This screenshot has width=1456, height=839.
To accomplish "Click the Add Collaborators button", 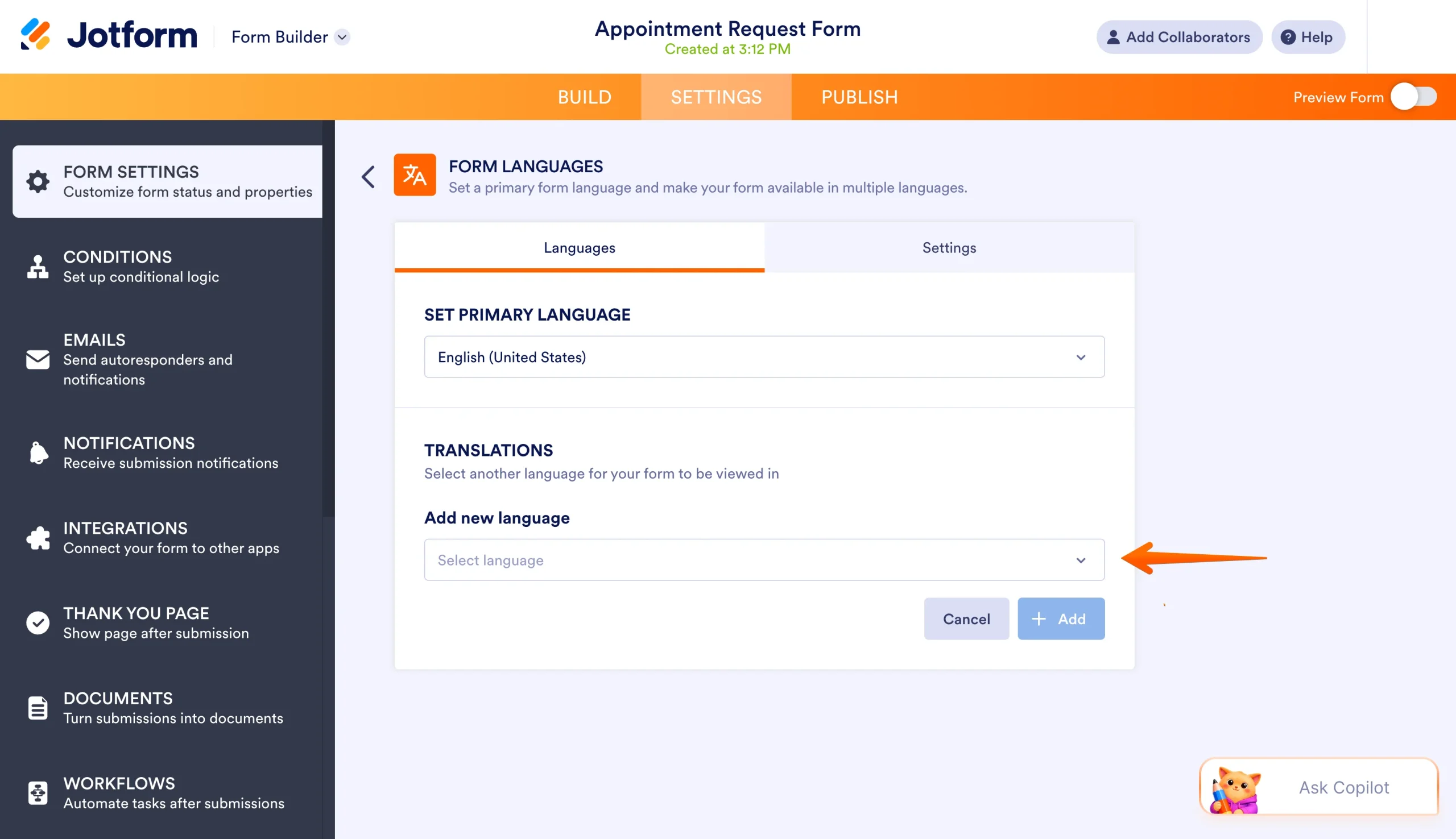I will pos(1179,37).
